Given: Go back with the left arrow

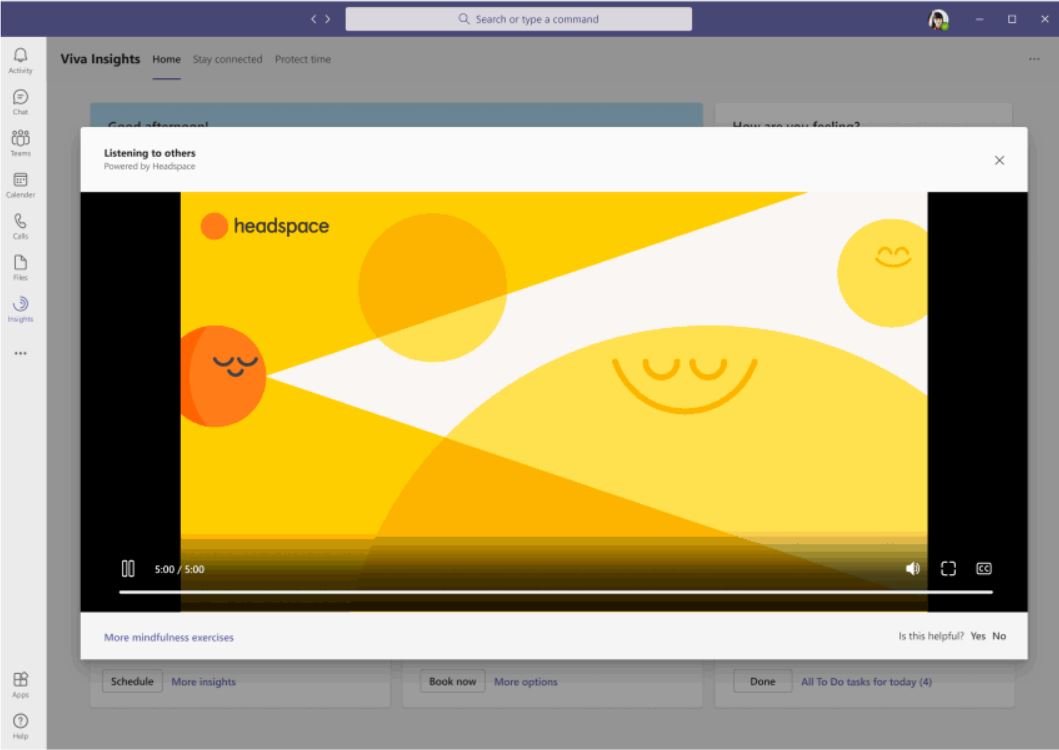Looking at the screenshot, I should (313, 19).
